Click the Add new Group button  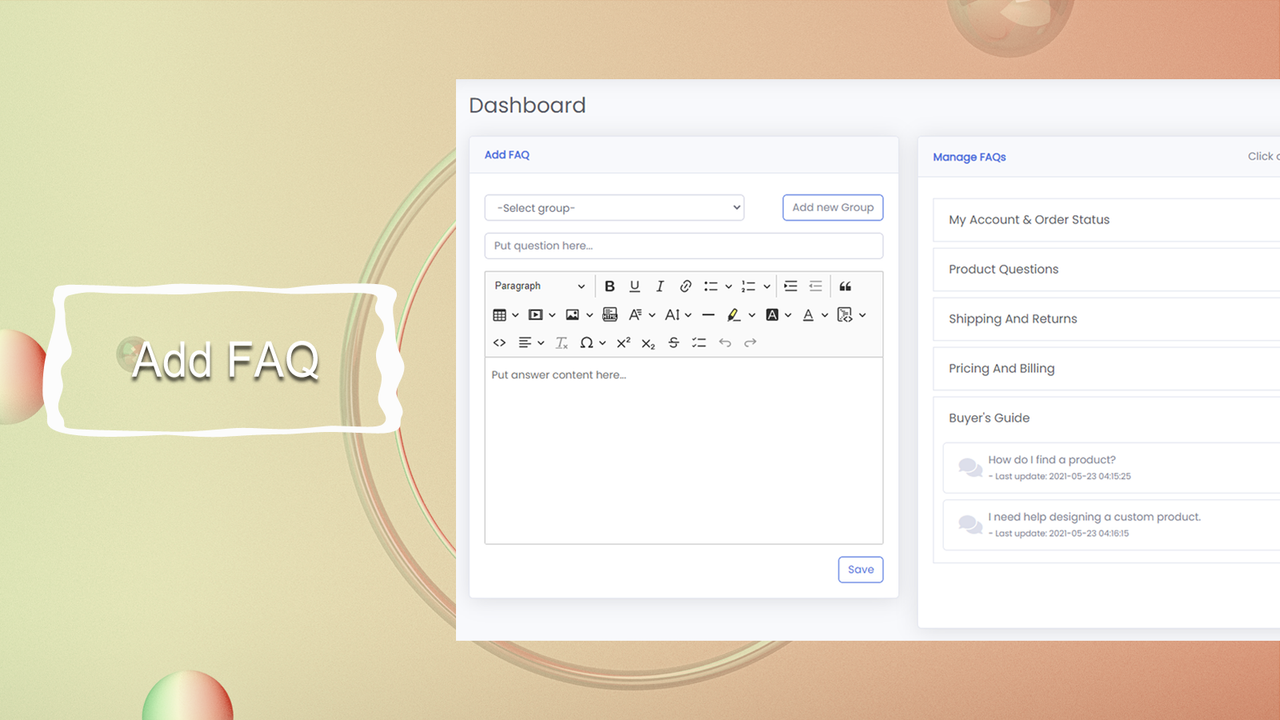click(x=832, y=207)
